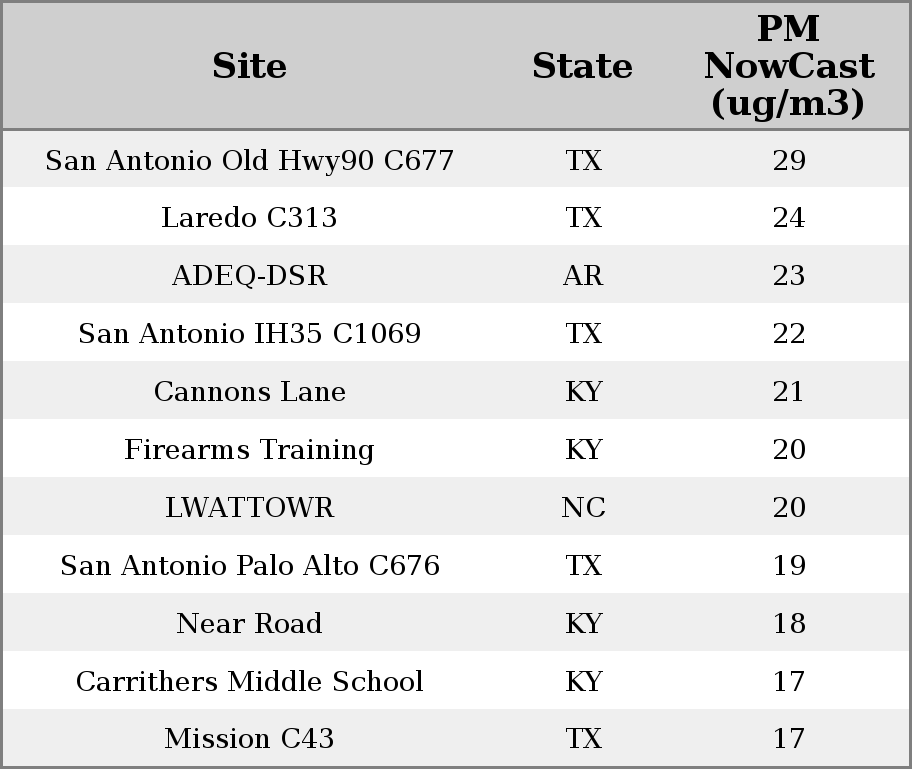
Task: Click the NC state cell
Action: click(583, 507)
